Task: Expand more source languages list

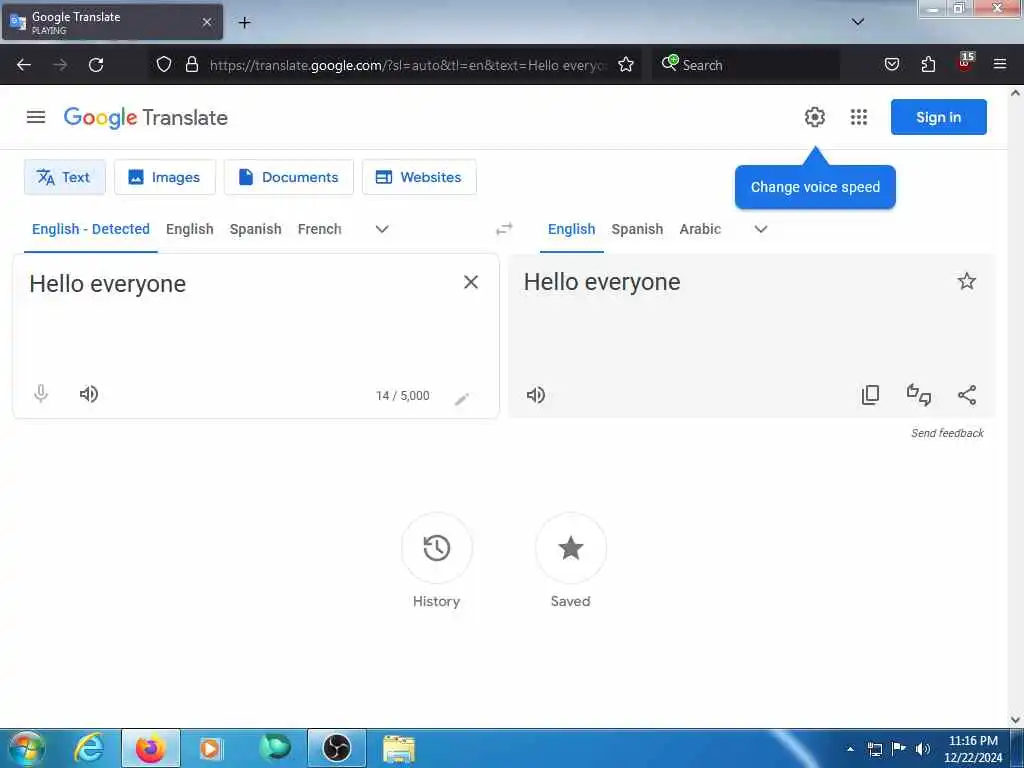Action: 382,229
